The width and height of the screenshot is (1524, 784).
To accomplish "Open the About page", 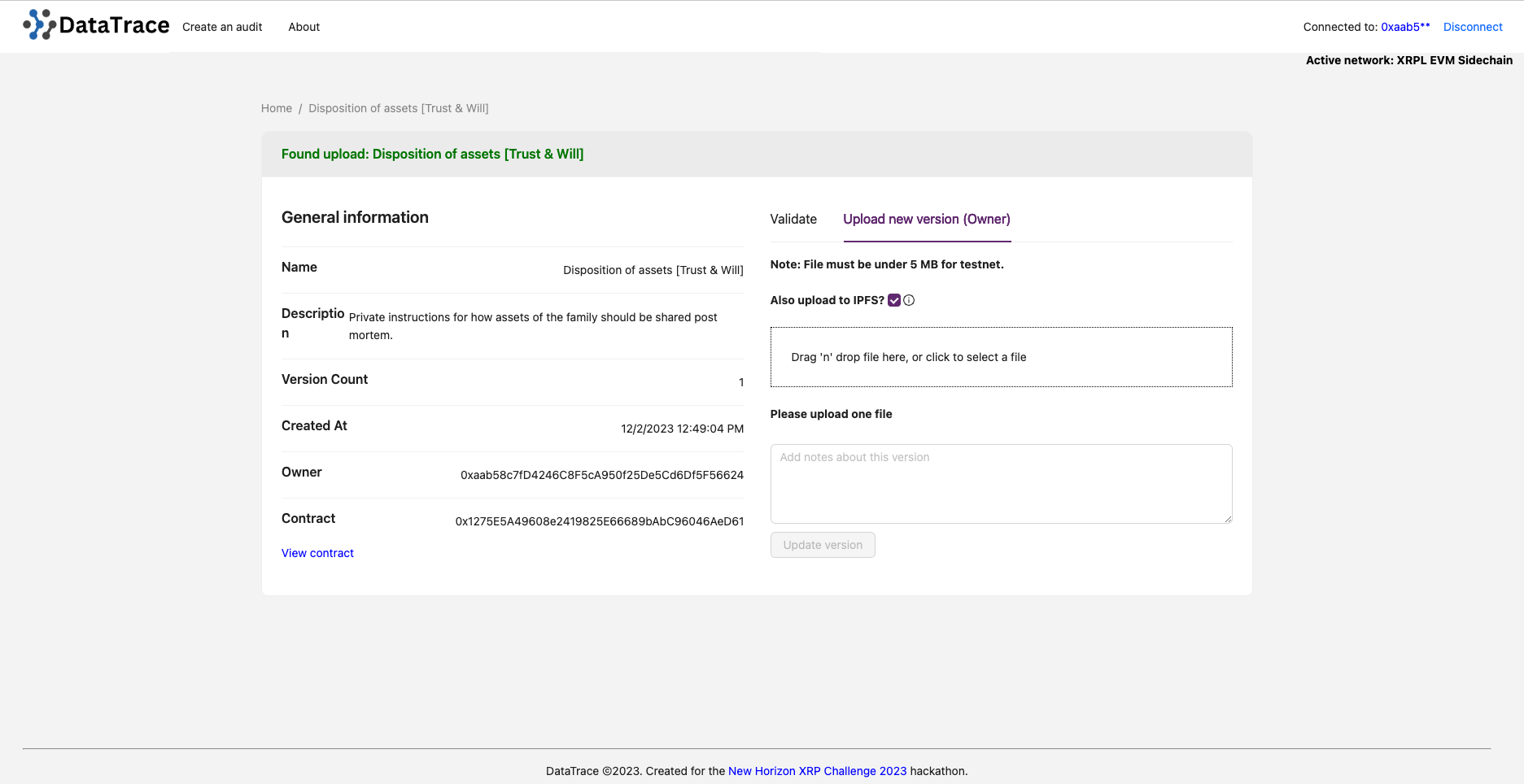I will (x=304, y=27).
